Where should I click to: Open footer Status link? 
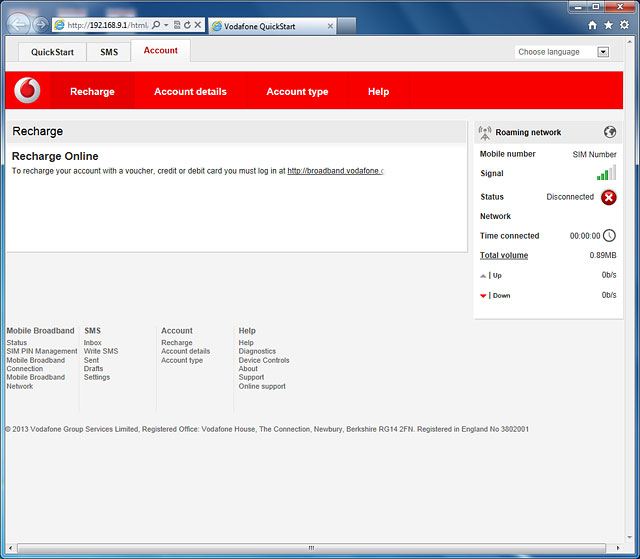[x=17, y=343]
